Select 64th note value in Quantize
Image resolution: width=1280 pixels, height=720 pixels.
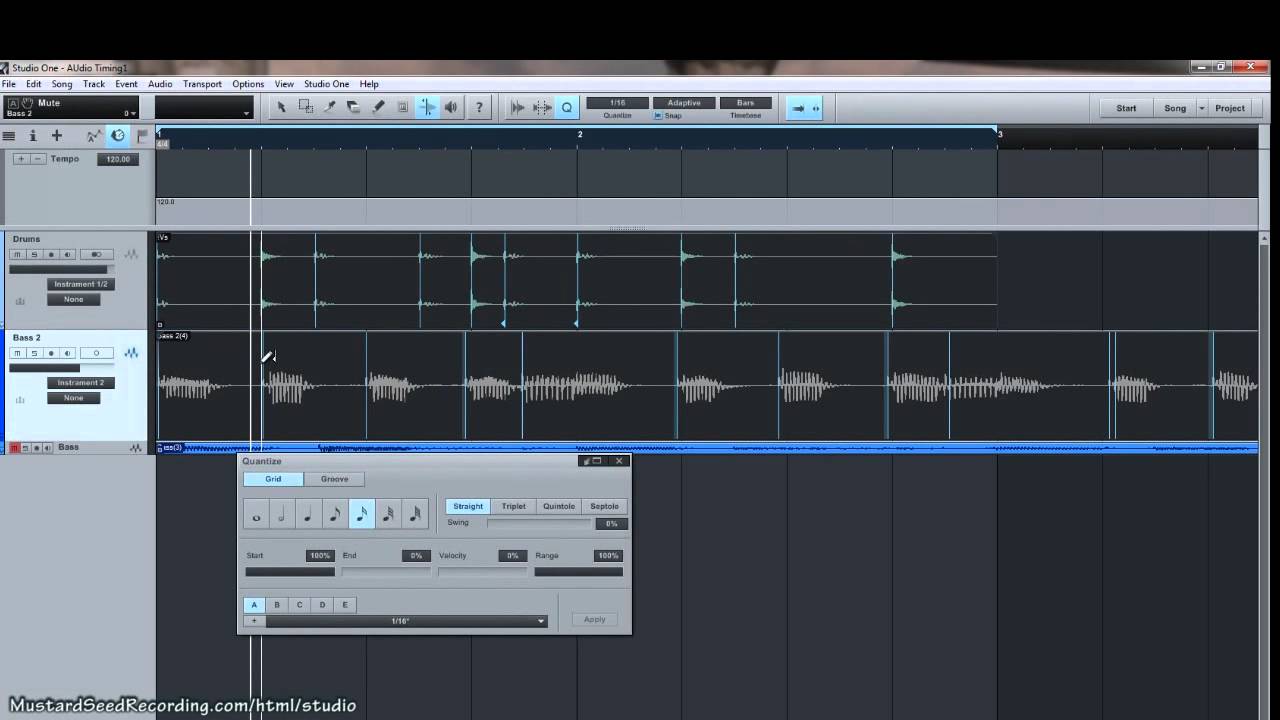(x=415, y=514)
